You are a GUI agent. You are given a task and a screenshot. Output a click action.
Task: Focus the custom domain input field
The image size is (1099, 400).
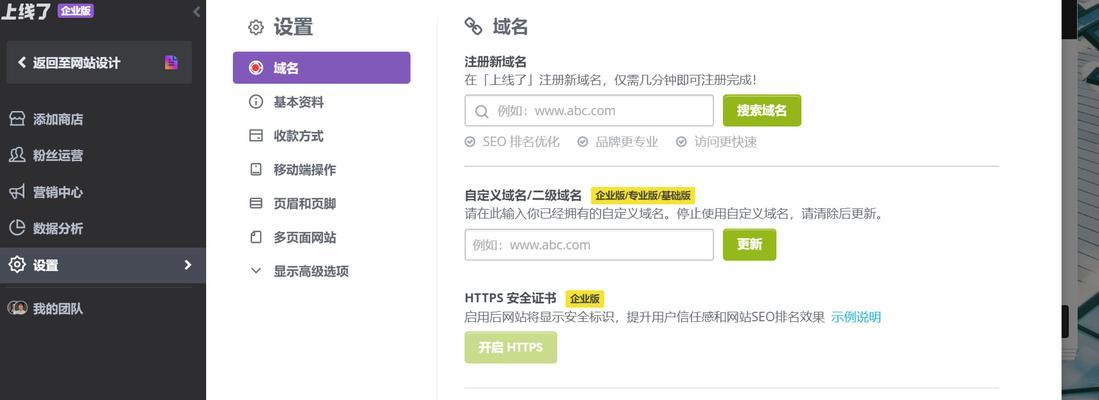pyautogui.click(x=589, y=244)
